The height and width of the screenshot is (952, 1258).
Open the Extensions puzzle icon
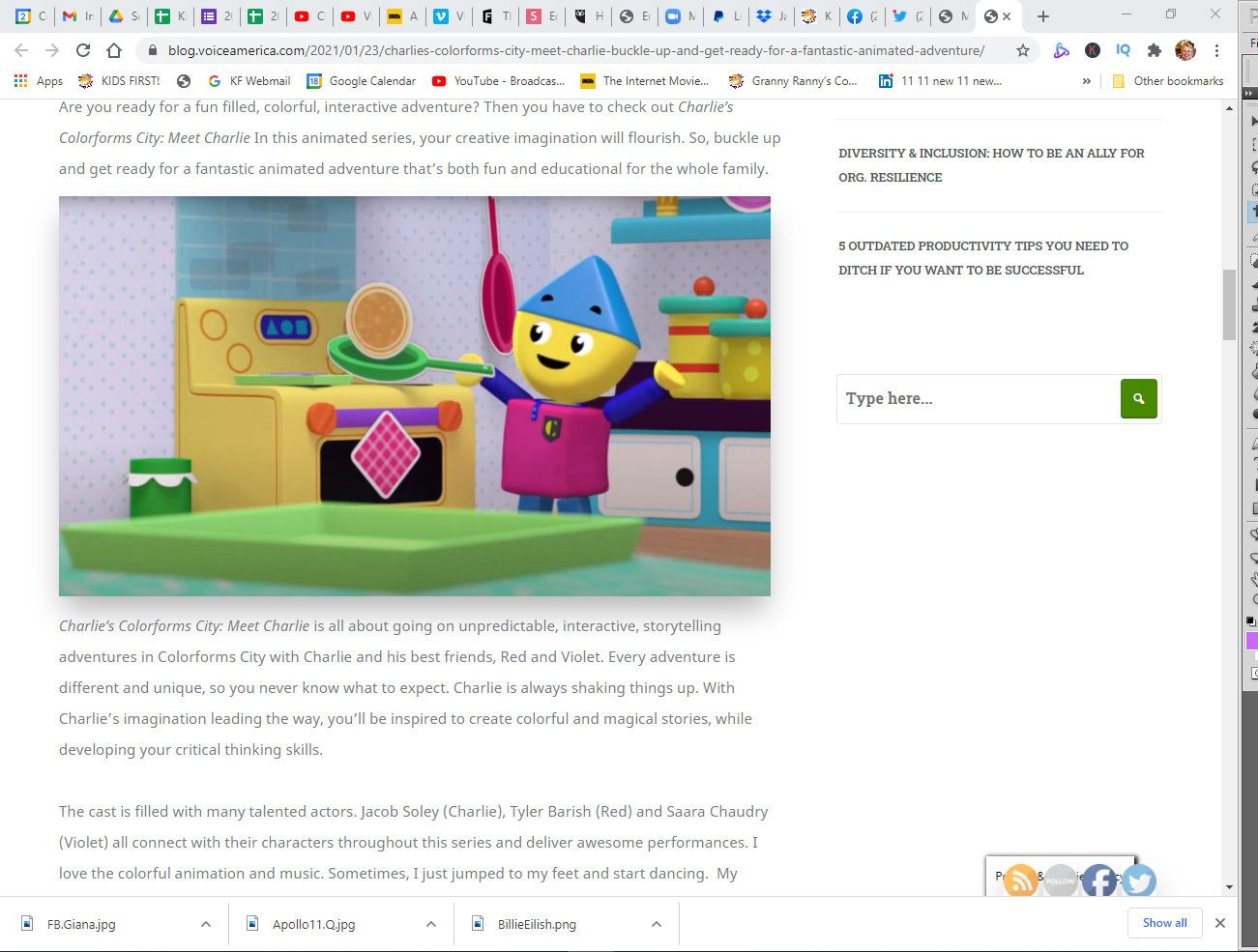1154,50
